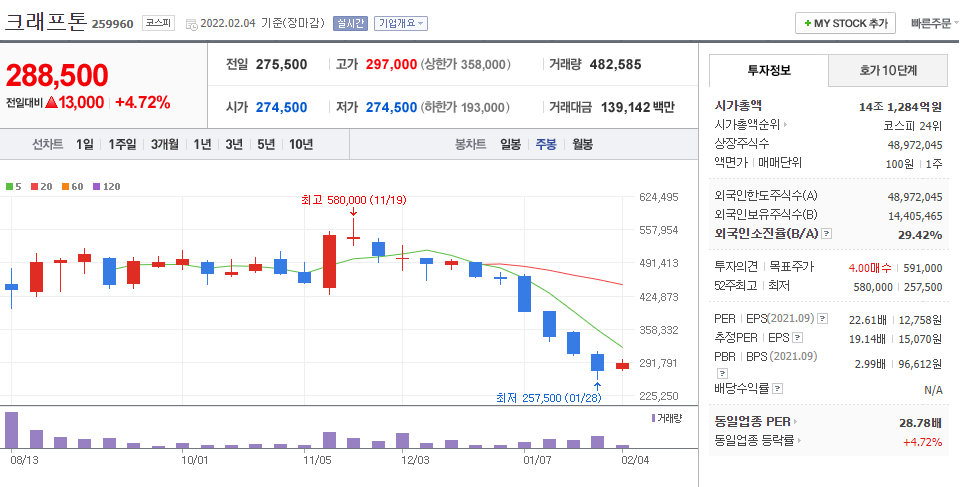Click the 고가 value 297,000
Viewport: 973px width, 487px height.
click(392, 65)
